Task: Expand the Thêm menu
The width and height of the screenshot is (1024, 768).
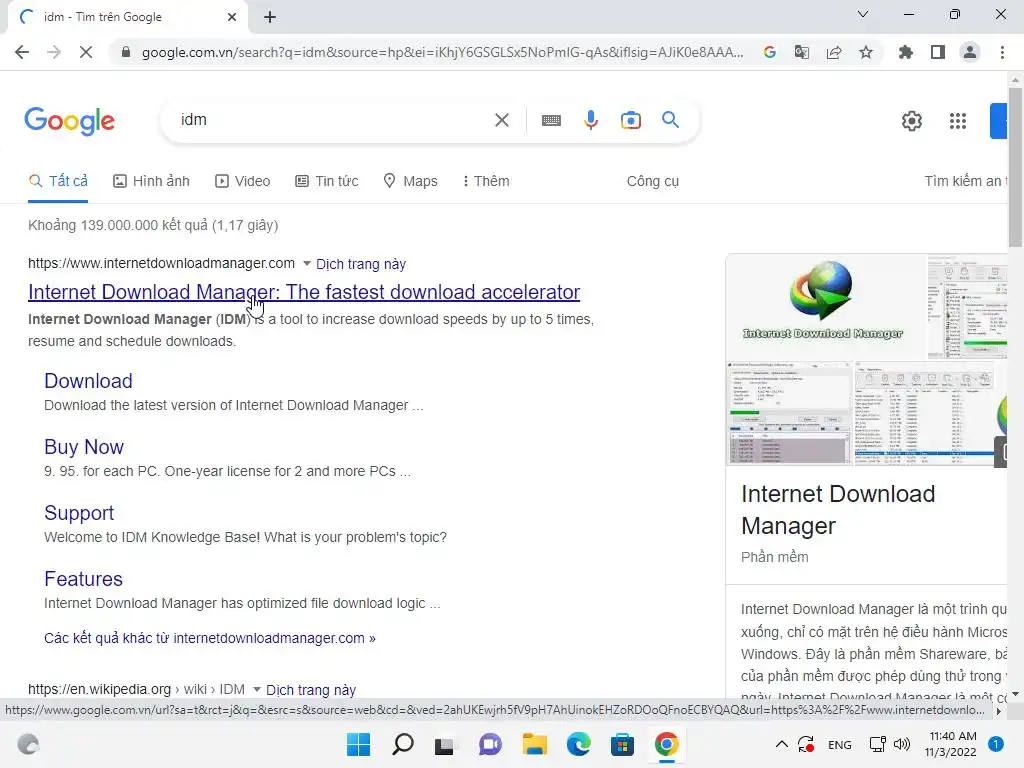Action: tap(486, 181)
